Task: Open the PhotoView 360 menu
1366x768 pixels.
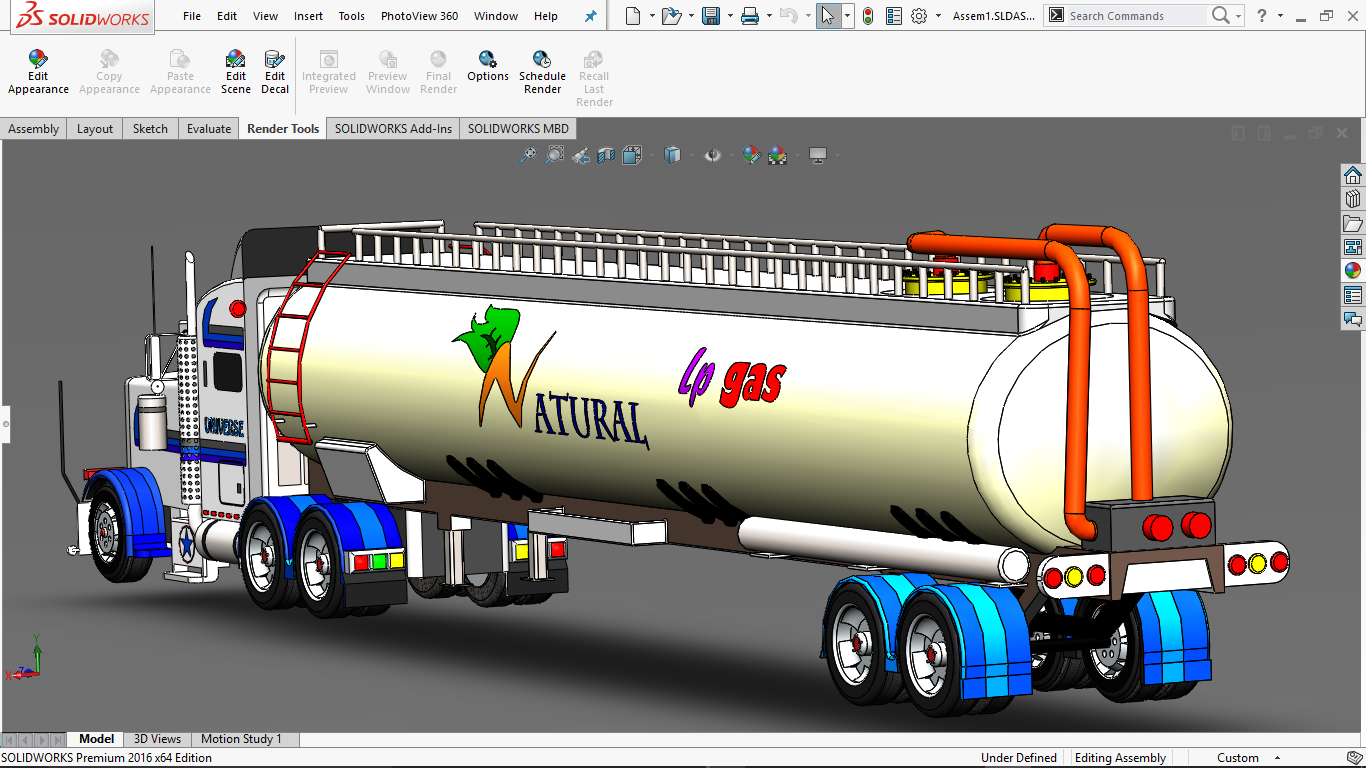Action: pos(419,16)
